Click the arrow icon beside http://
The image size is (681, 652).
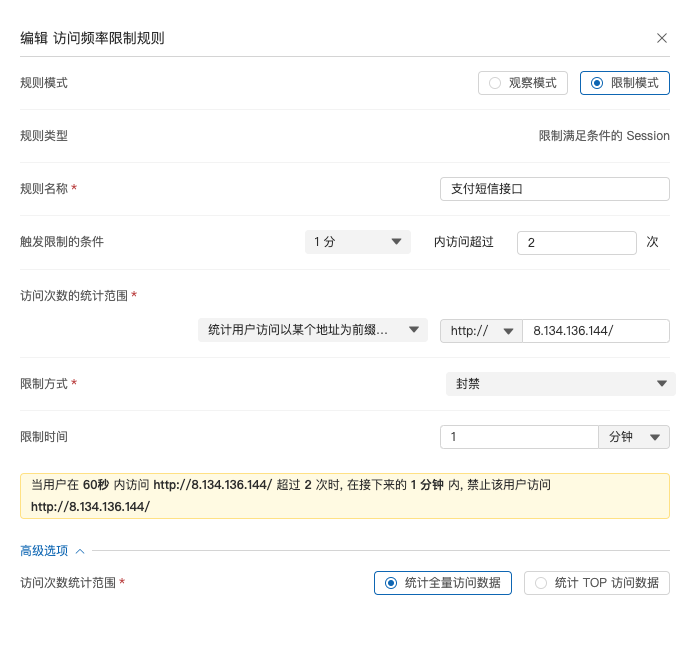point(508,331)
